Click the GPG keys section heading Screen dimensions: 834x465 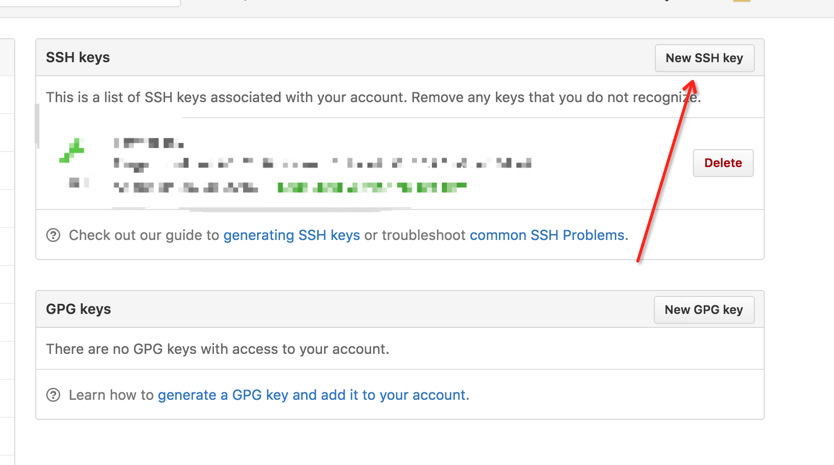[78, 309]
